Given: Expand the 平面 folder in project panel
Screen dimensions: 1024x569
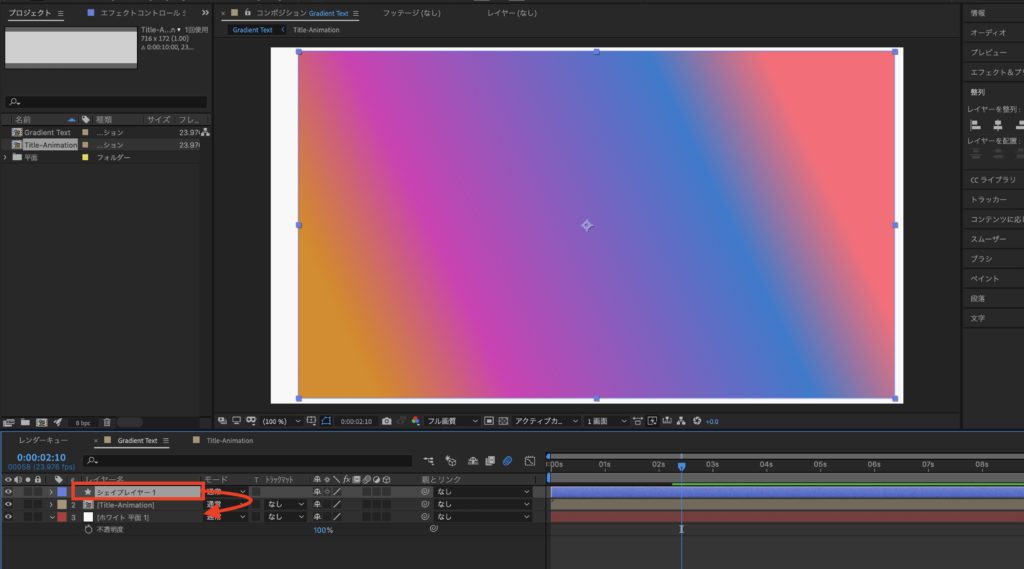Looking at the screenshot, I should coord(5,157).
